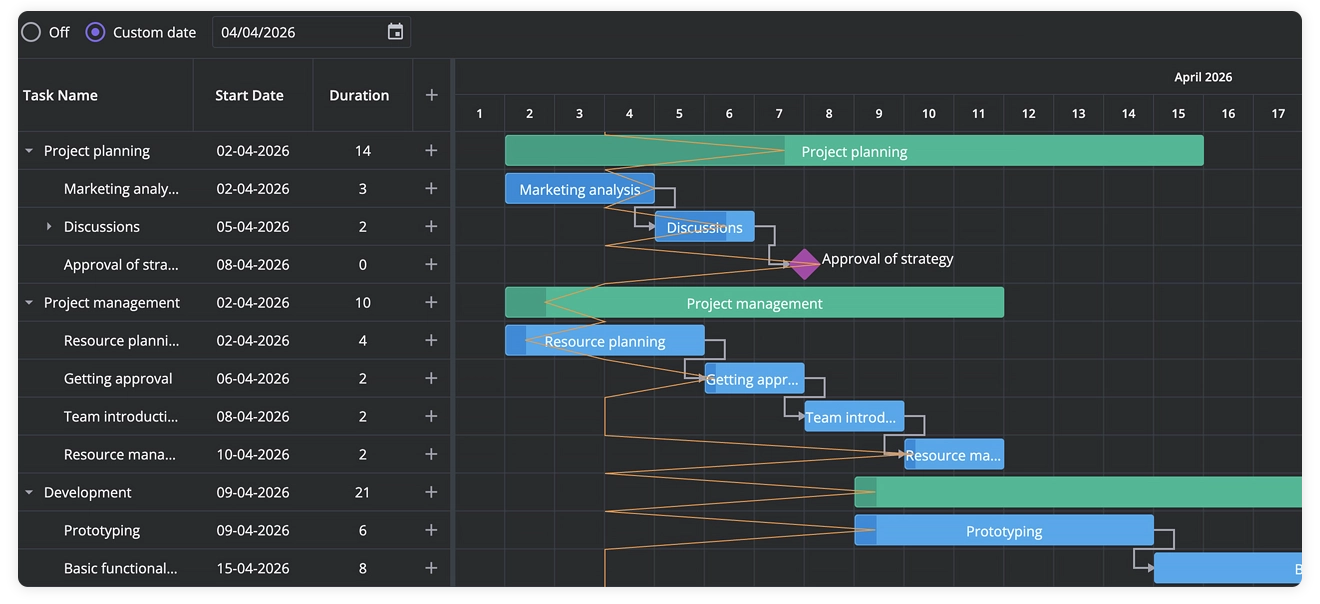Sort by Start Date column header

click(253, 95)
